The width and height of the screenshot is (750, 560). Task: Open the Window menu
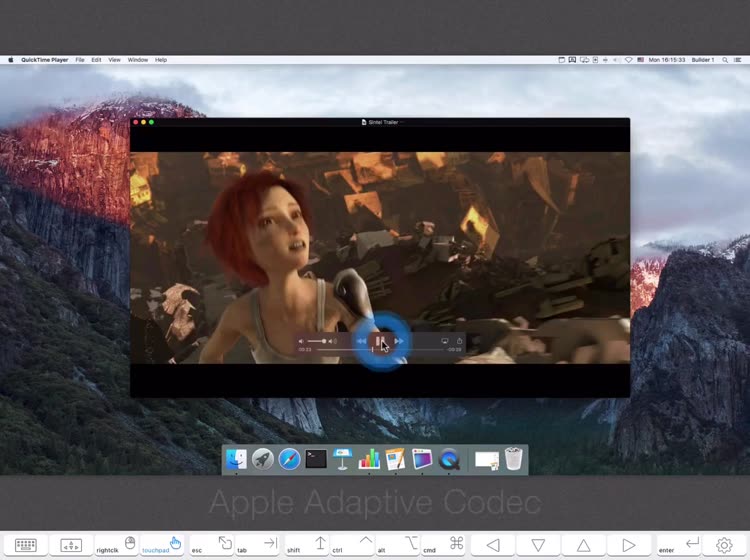[138, 60]
